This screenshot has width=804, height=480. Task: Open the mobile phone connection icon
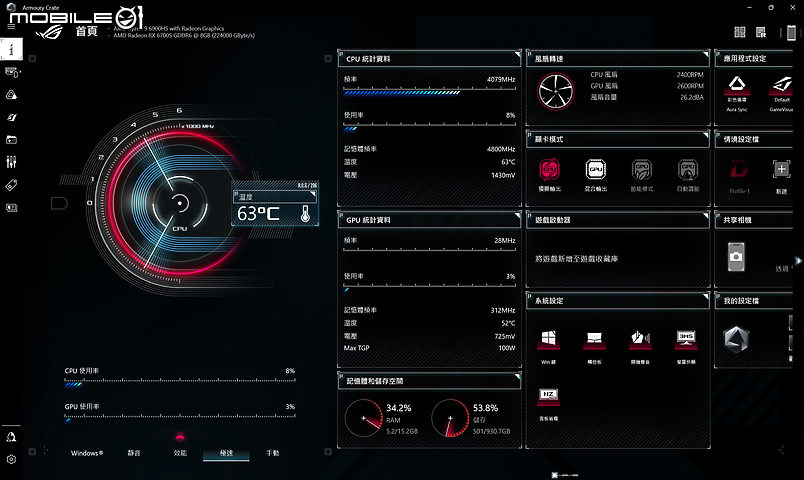(x=791, y=32)
